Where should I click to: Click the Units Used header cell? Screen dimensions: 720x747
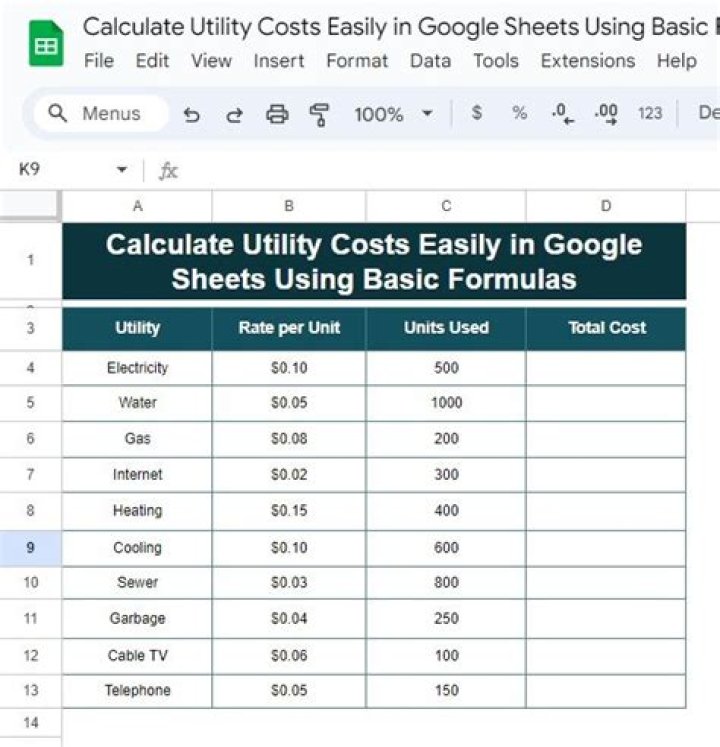click(x=446, y=328)
